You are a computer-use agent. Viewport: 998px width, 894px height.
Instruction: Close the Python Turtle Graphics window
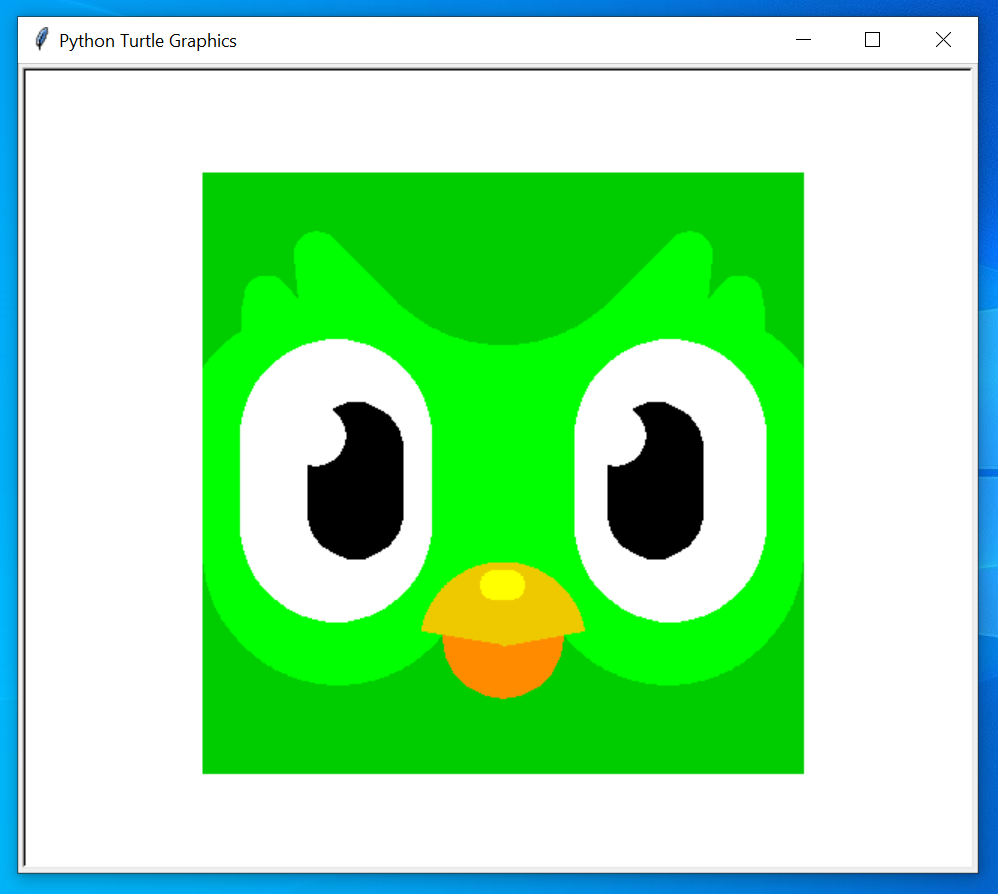click(943, 39)
